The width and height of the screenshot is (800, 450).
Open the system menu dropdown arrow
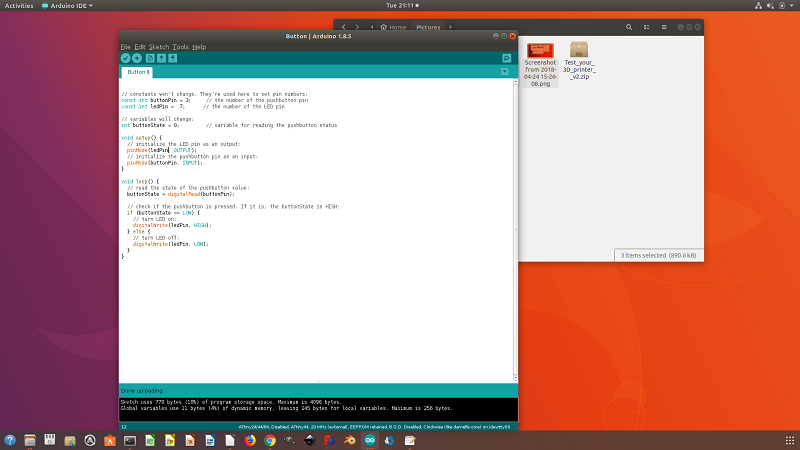(791, 6)
